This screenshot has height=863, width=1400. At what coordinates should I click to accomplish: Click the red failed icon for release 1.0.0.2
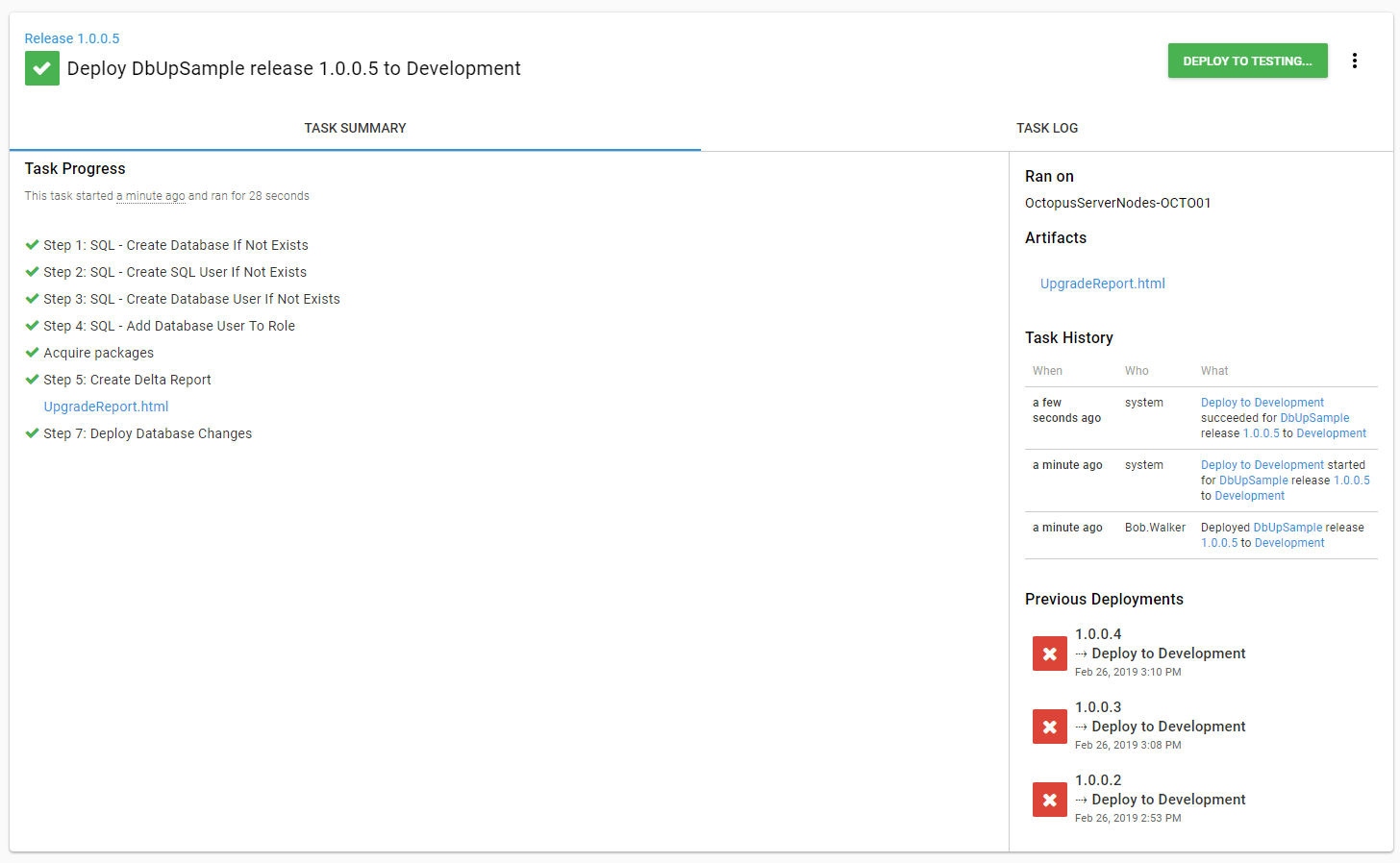pos(1049,800)
